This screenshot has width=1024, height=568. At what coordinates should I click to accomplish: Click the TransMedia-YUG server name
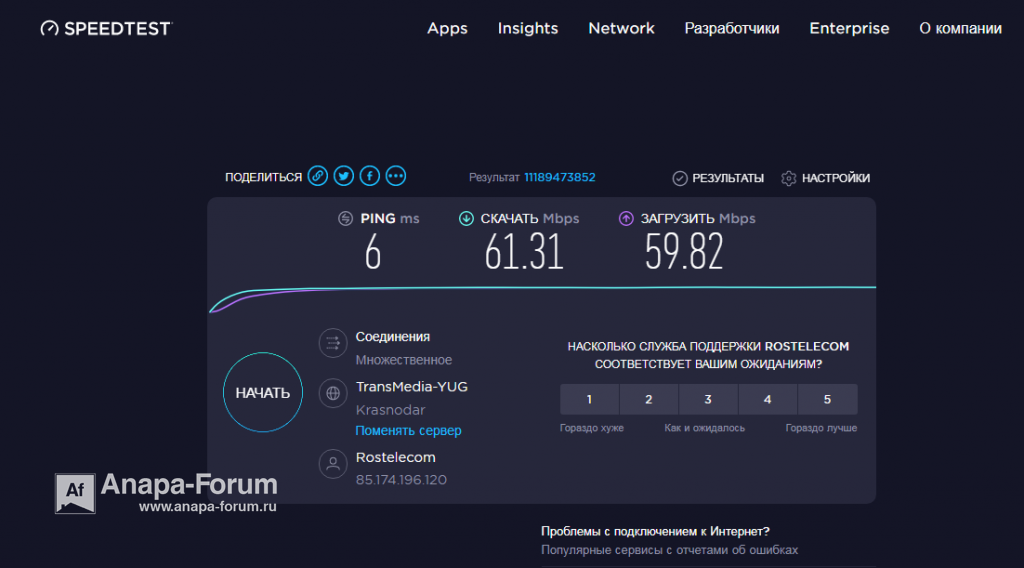click(411, 387)
